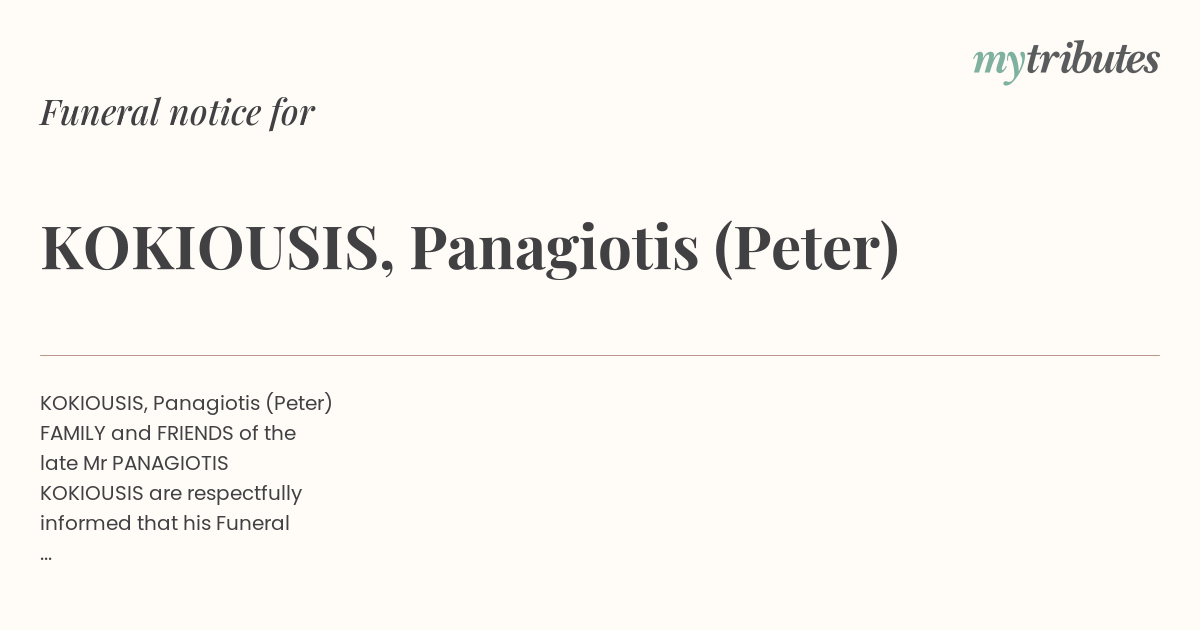Open the large "KOKIOUSIS, Panagiotis (Peter)" title
The height and width of the screenshot is (630, 1200).
(470, 248)
